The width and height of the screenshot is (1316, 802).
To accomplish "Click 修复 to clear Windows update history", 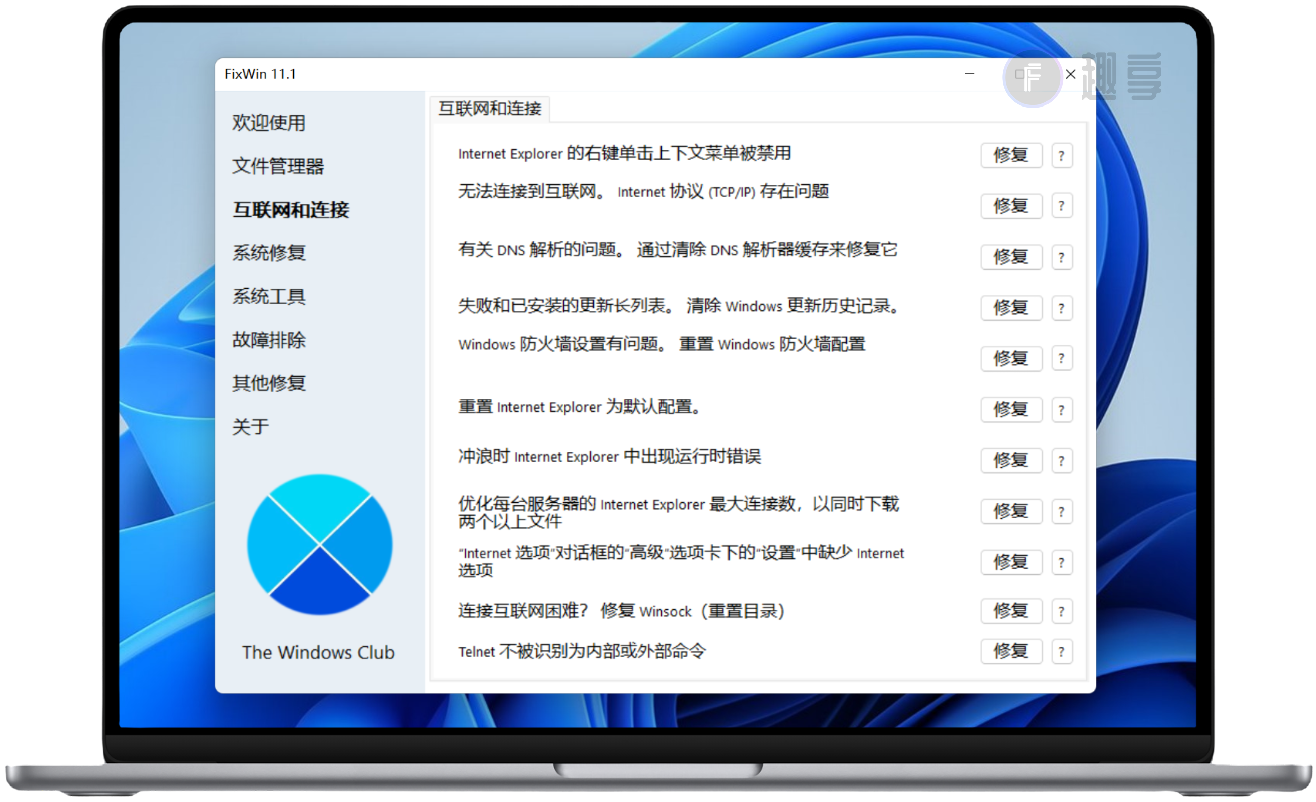I will coord(1011,308).
